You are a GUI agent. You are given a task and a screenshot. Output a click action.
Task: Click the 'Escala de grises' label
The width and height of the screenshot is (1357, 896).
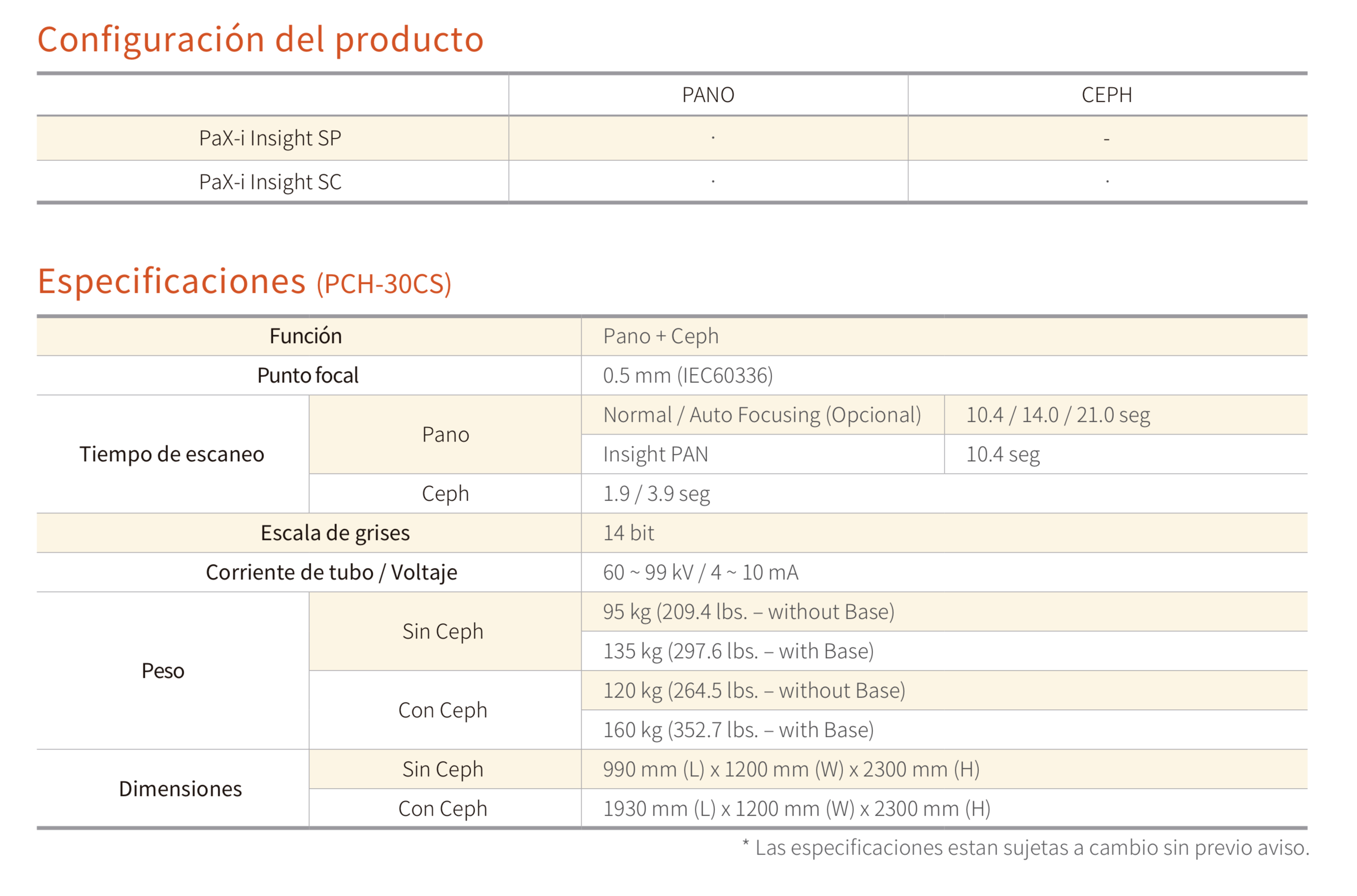pyautogui.click(x=335, y=533)
